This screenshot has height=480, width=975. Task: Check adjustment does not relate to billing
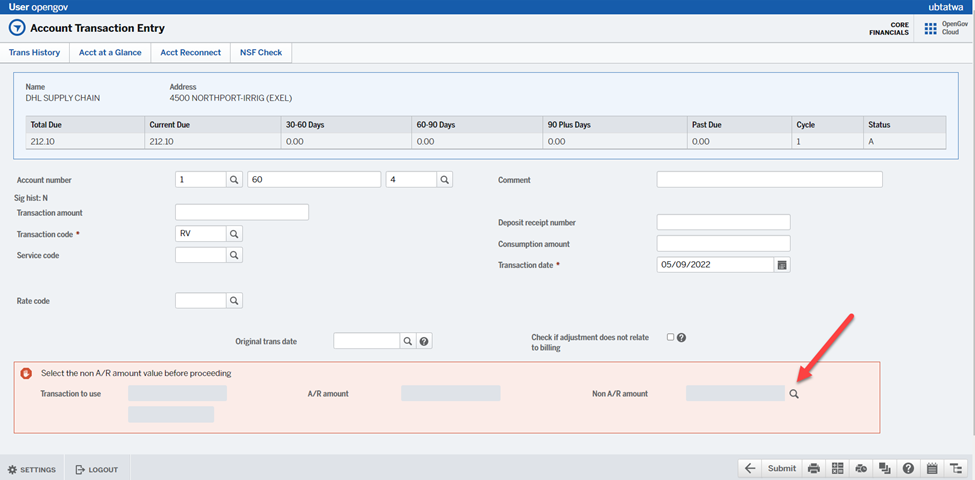[670, 337]
